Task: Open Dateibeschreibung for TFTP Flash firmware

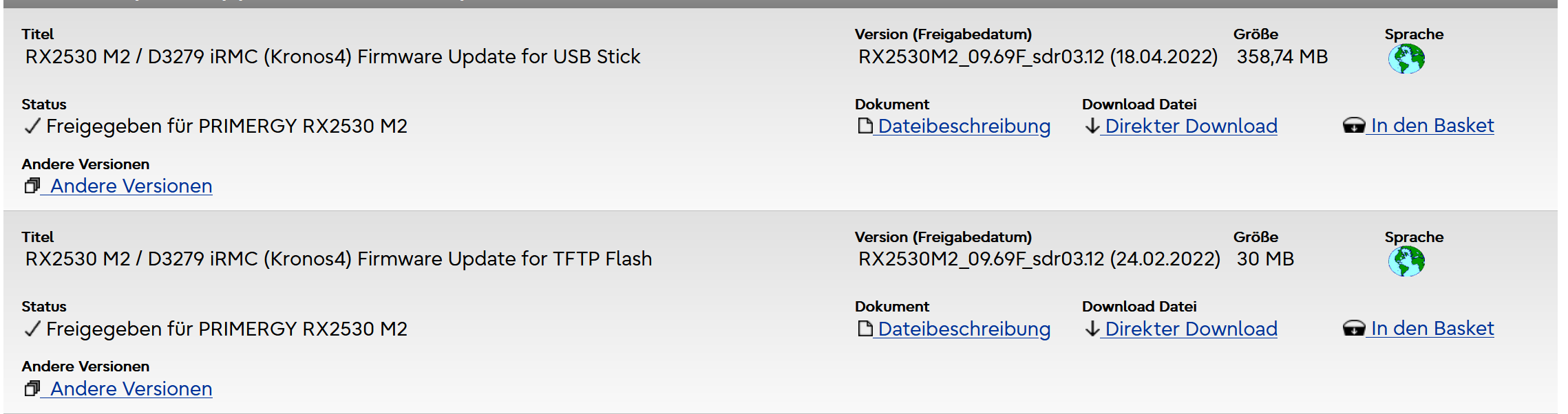Action: pyautogui.click(x=964, y=329)
